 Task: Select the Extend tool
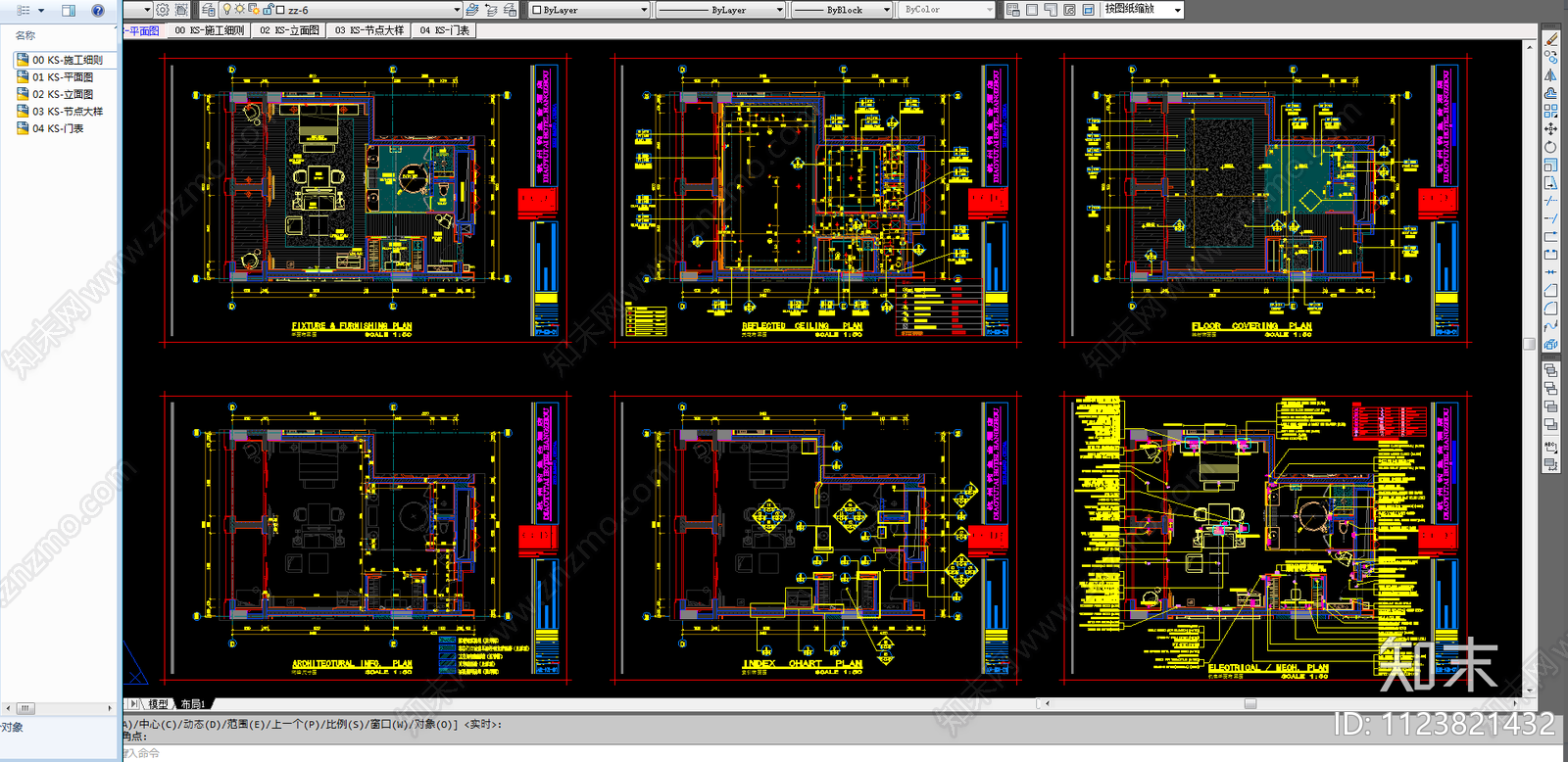pyautogui.click(x=1550, y=218)
